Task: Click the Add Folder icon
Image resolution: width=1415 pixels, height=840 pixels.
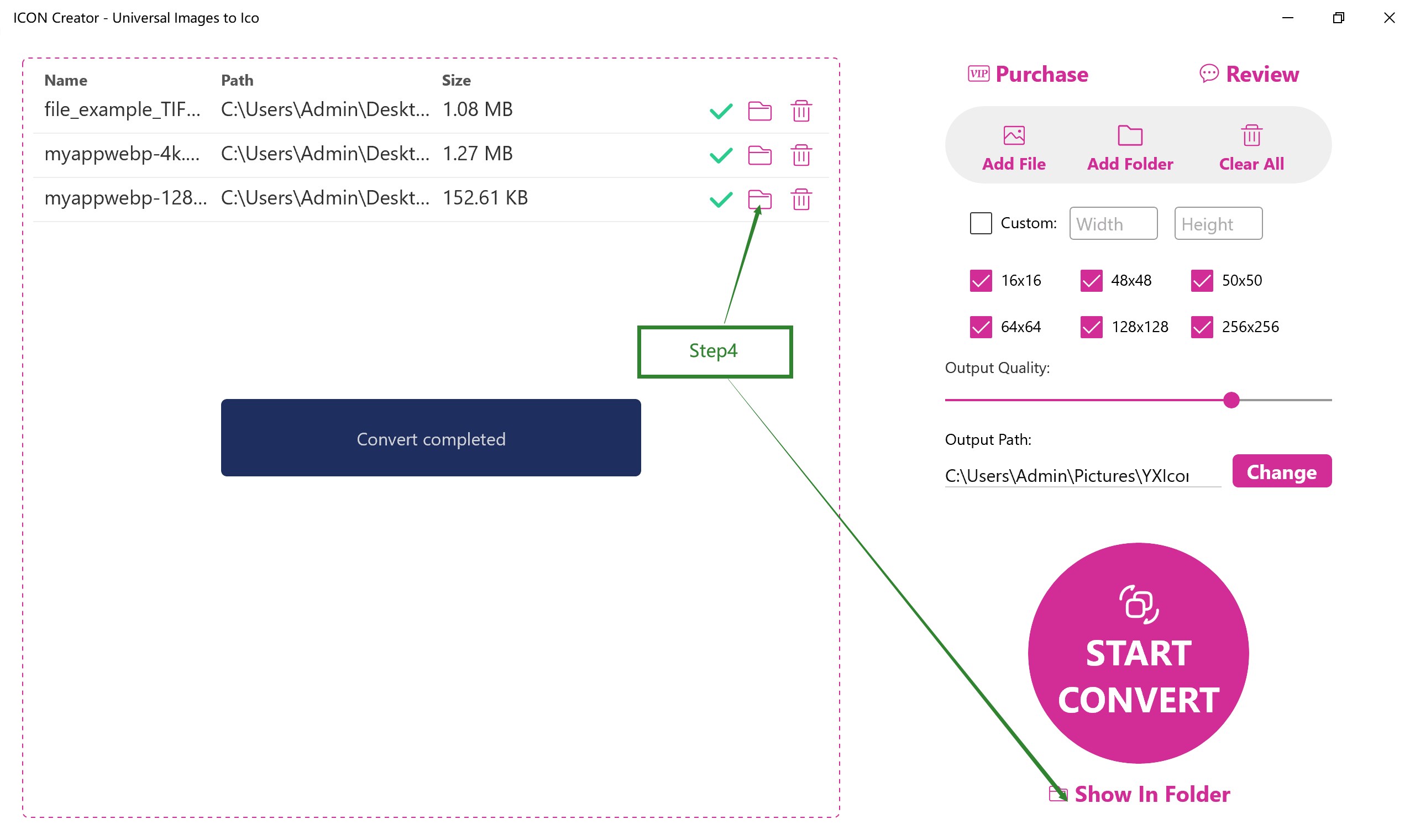Action: point(1130,136)
